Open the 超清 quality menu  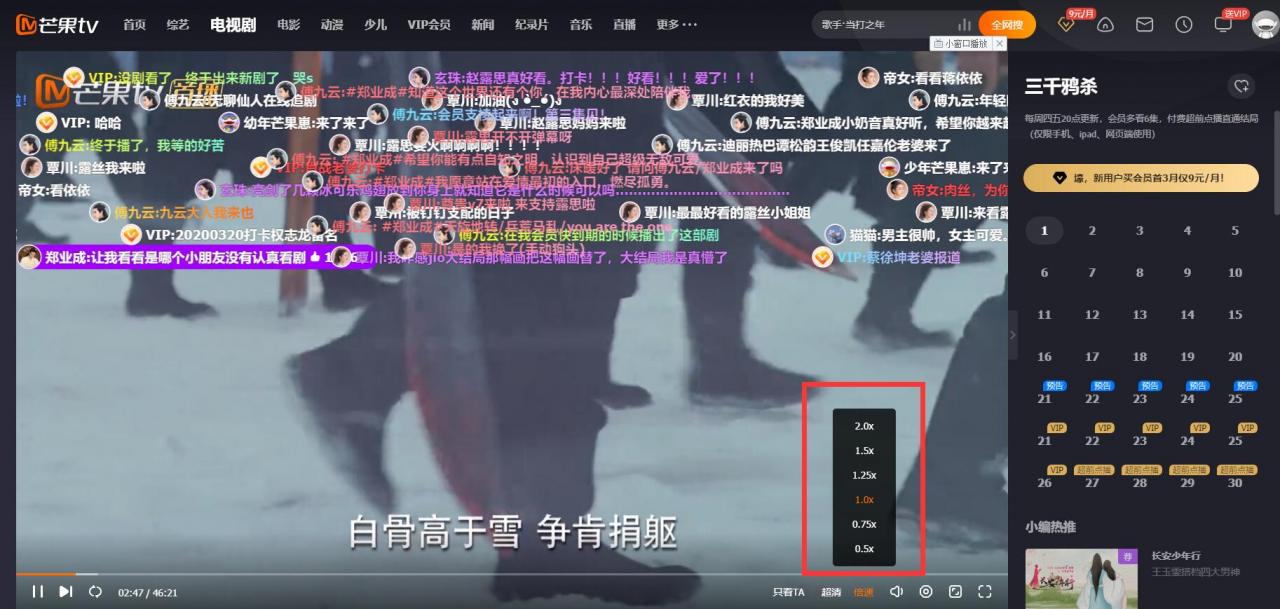pos(831,592)
